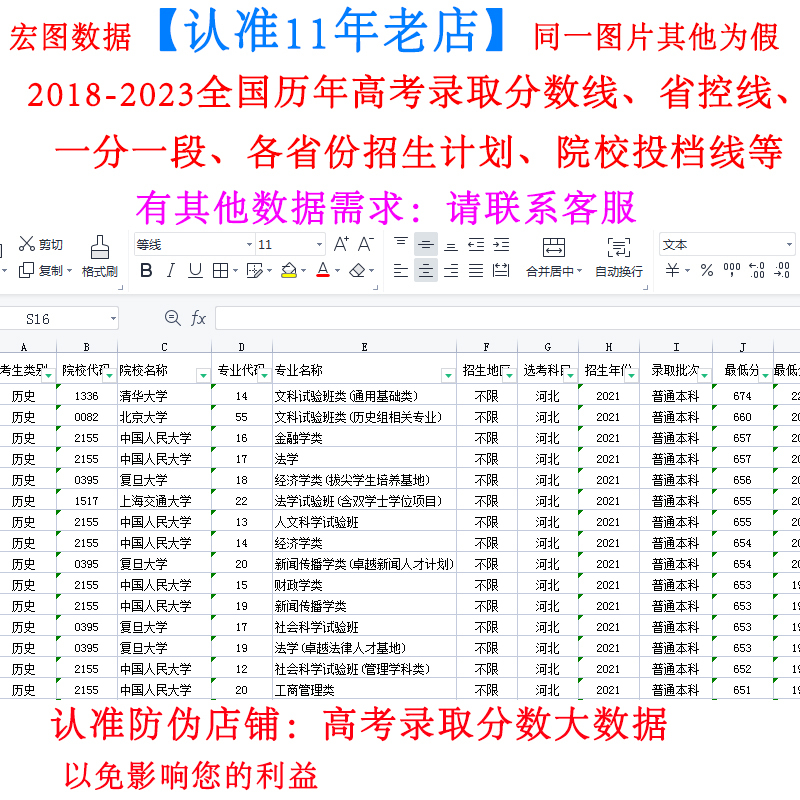Image resolution: width=800 pixels, height=800 pixels.
Task: Align text left
Action: coord(401,270)
